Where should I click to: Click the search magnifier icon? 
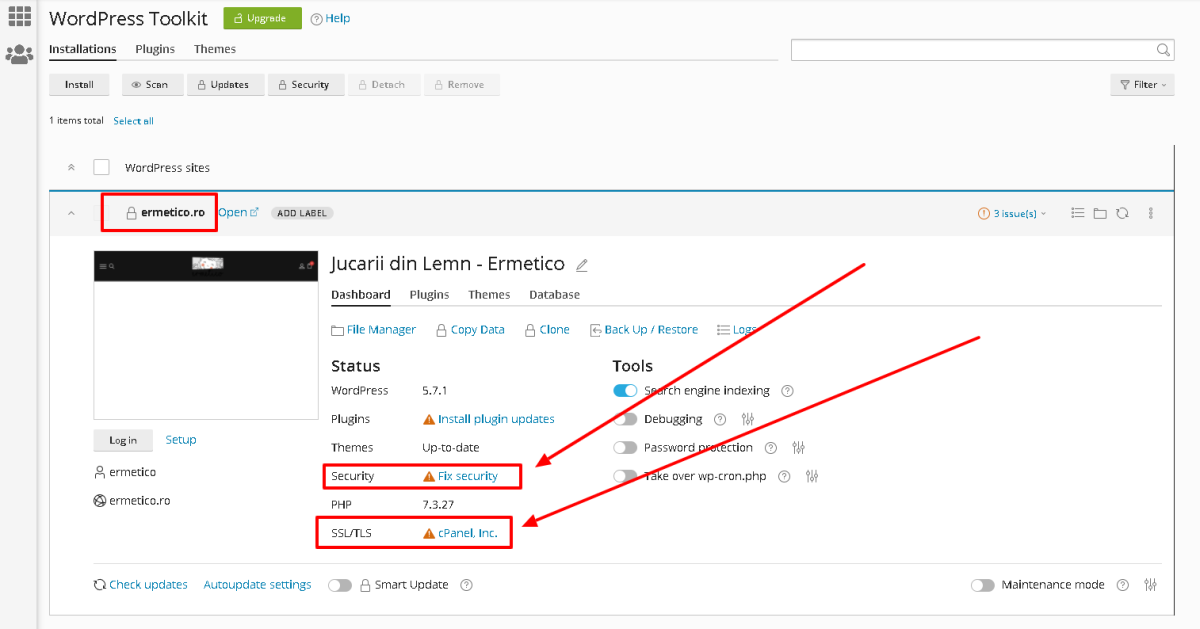point(1164,49)
